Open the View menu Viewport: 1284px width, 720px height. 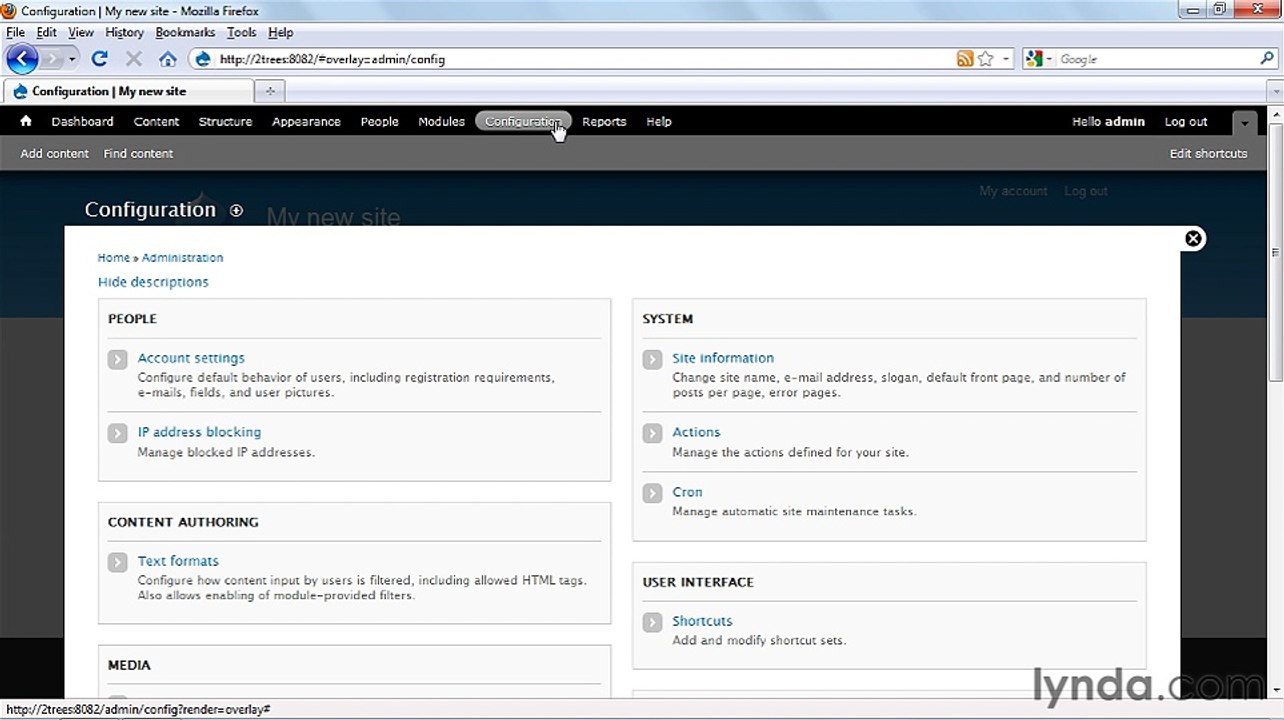(81, 32)
